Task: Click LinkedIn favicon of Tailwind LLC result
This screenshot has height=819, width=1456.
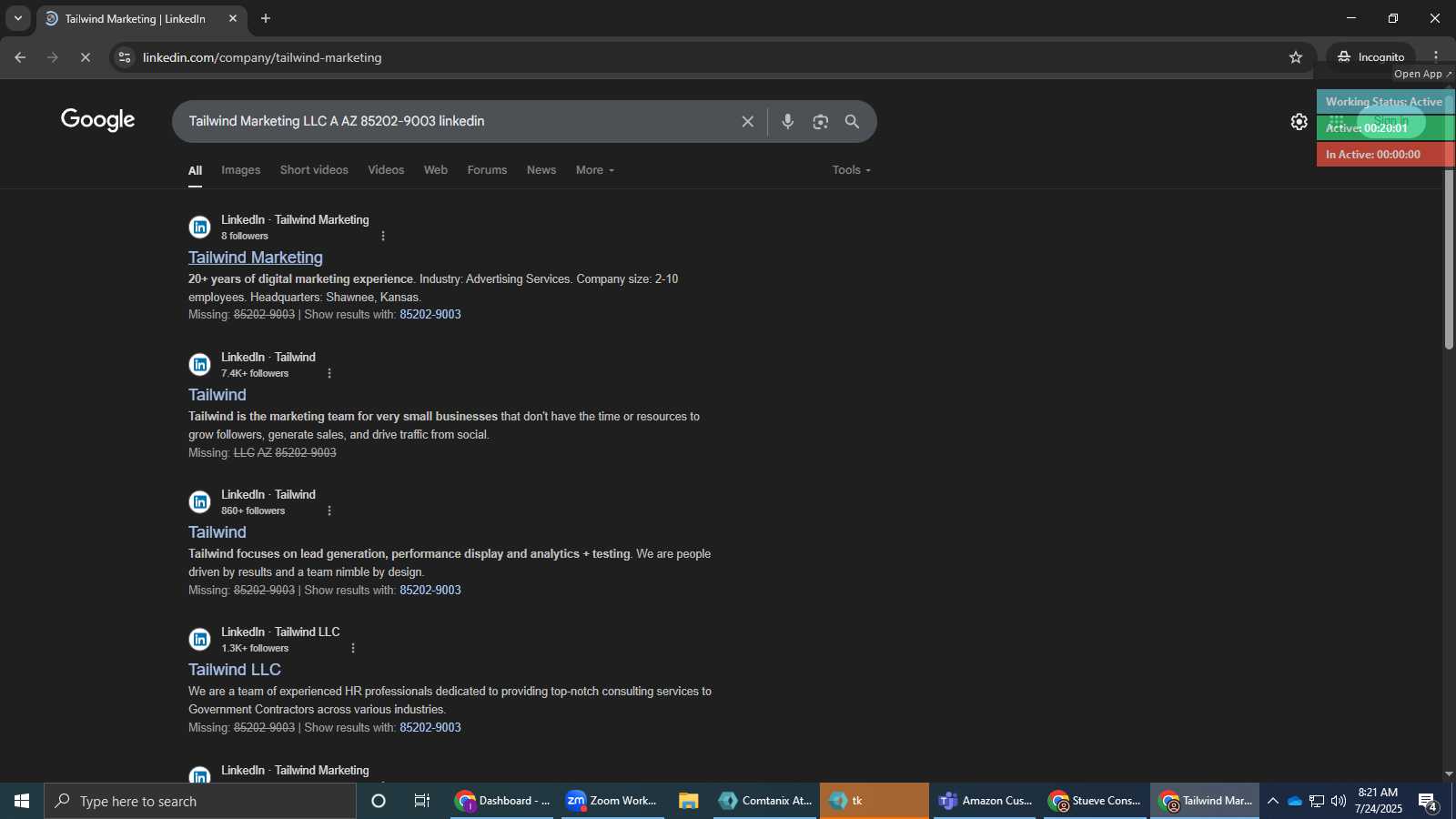Action: coord(200,640)
